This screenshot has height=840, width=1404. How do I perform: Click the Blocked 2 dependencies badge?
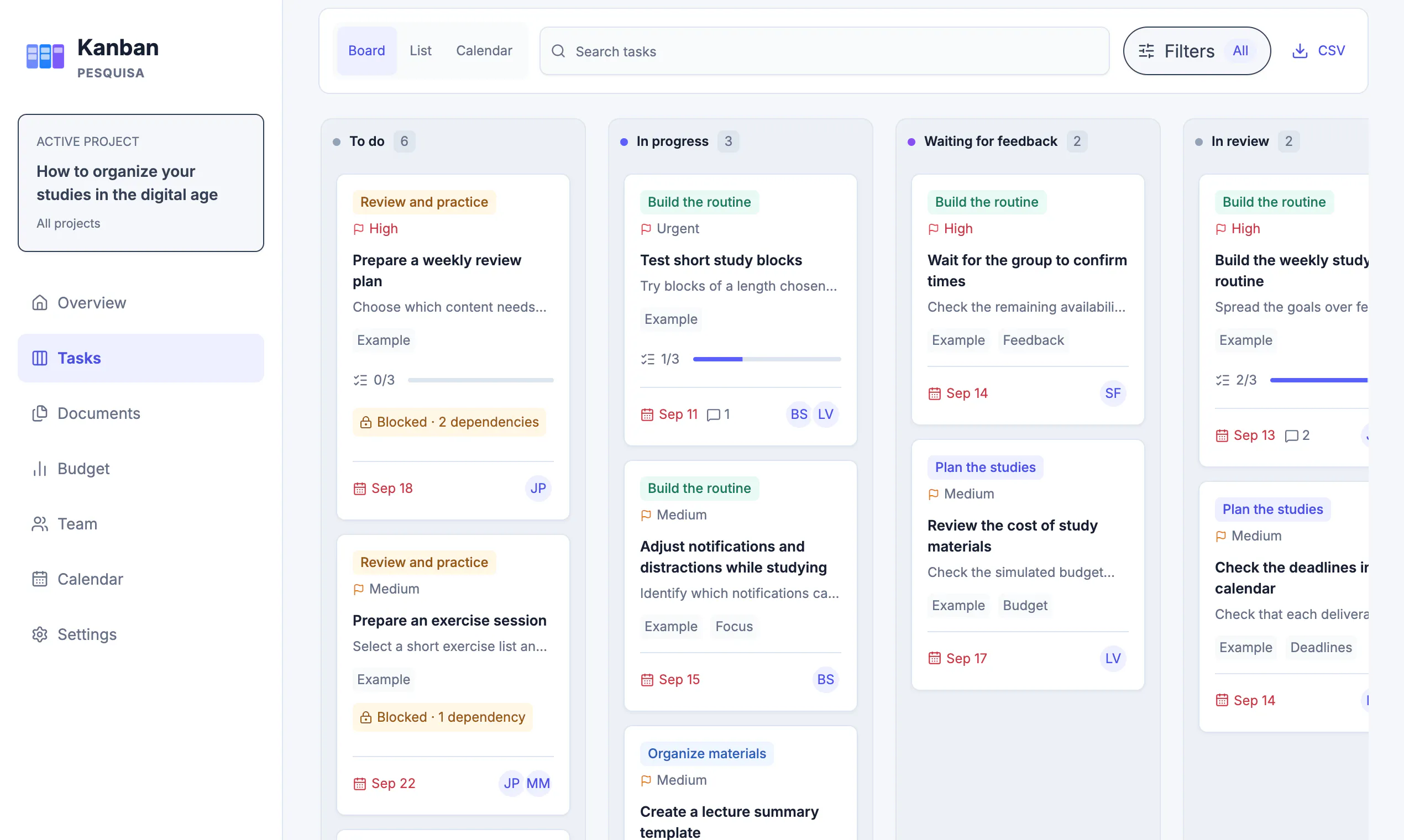(x=449, y=422)
